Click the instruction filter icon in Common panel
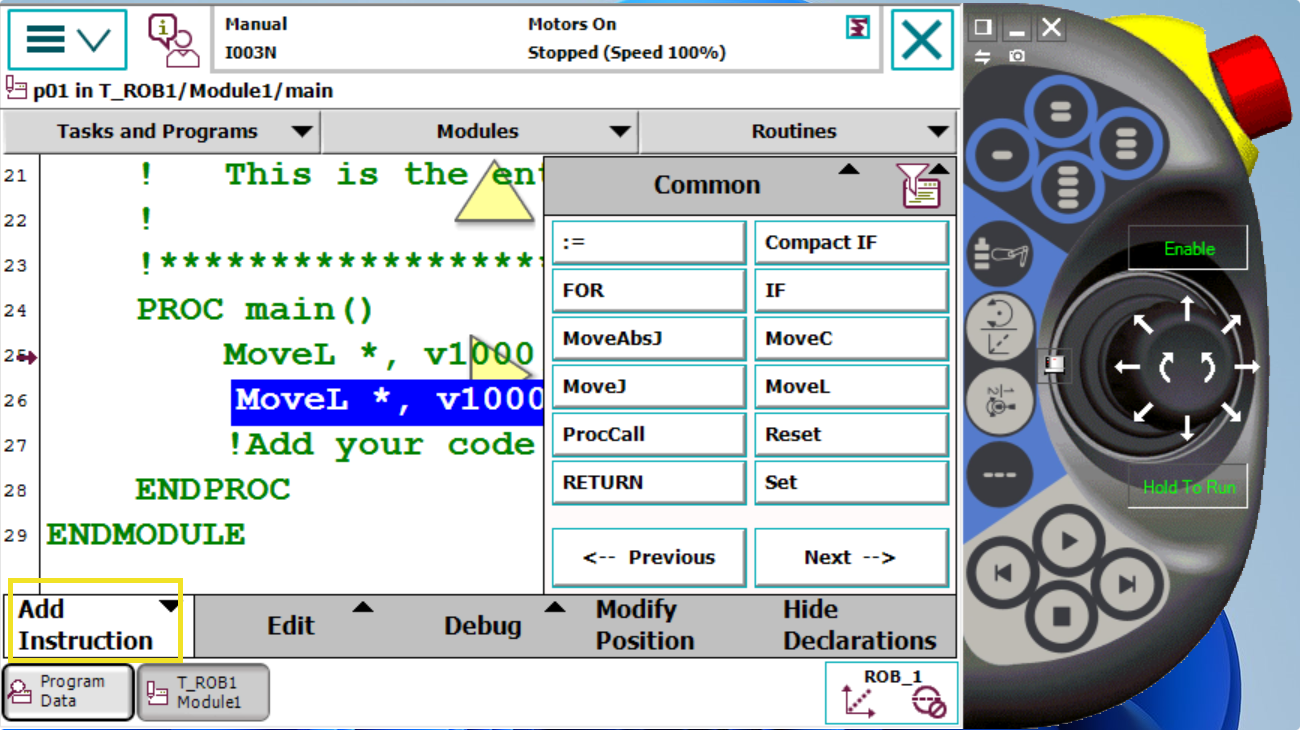This screenshot has height=730, width=1300. [x=920, y=187]
